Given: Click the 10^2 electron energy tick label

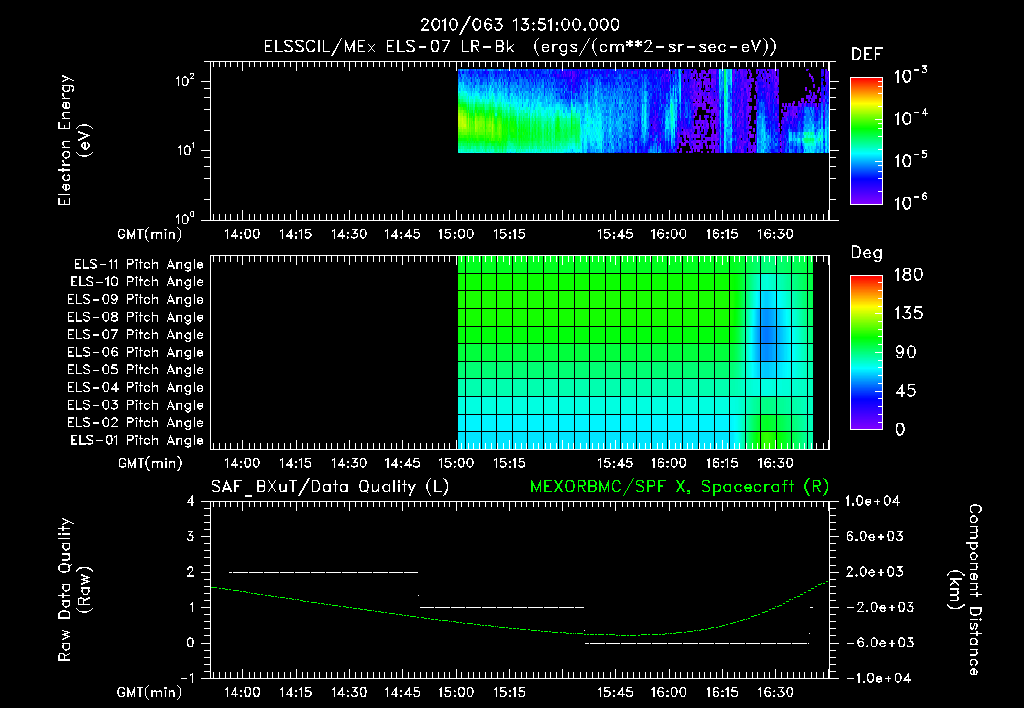Looking at the screenshot, I should (185, 81).
